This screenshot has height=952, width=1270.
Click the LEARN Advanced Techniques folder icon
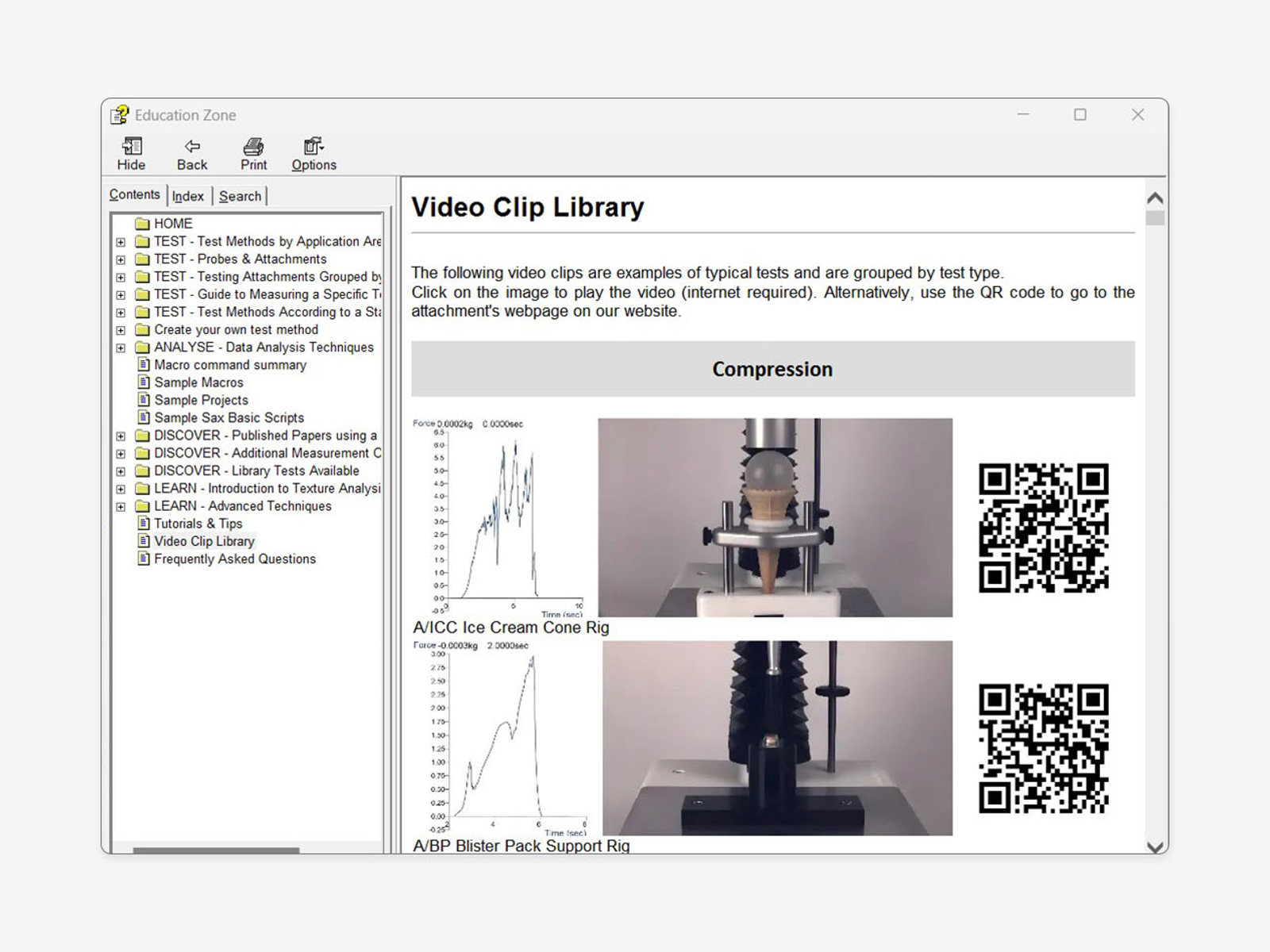pos(142,506)
